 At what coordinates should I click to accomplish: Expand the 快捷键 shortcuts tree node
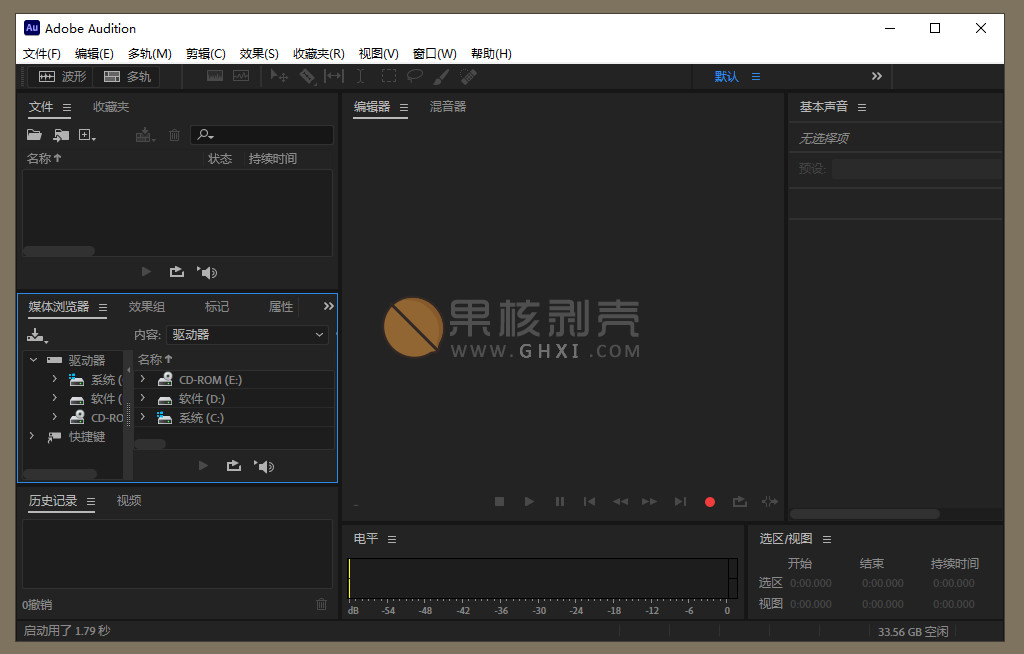click(x=32, y=436)
